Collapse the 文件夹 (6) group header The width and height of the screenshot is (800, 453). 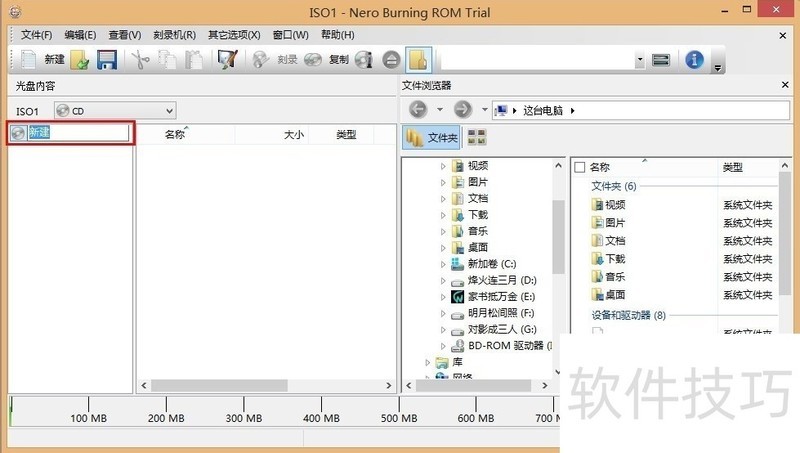click(x=613, y=186)
